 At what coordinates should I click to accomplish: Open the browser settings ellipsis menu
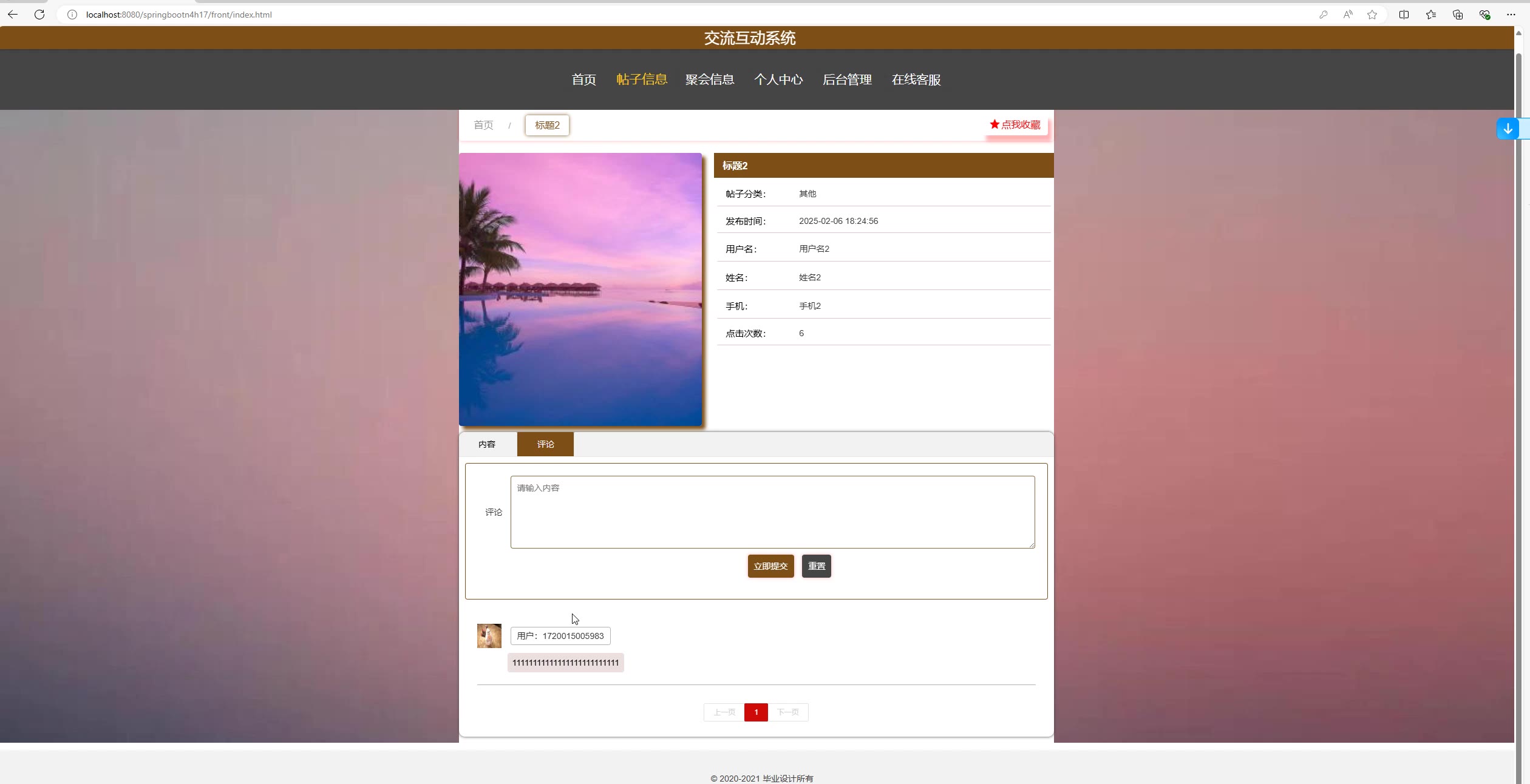click(1511, 15)
